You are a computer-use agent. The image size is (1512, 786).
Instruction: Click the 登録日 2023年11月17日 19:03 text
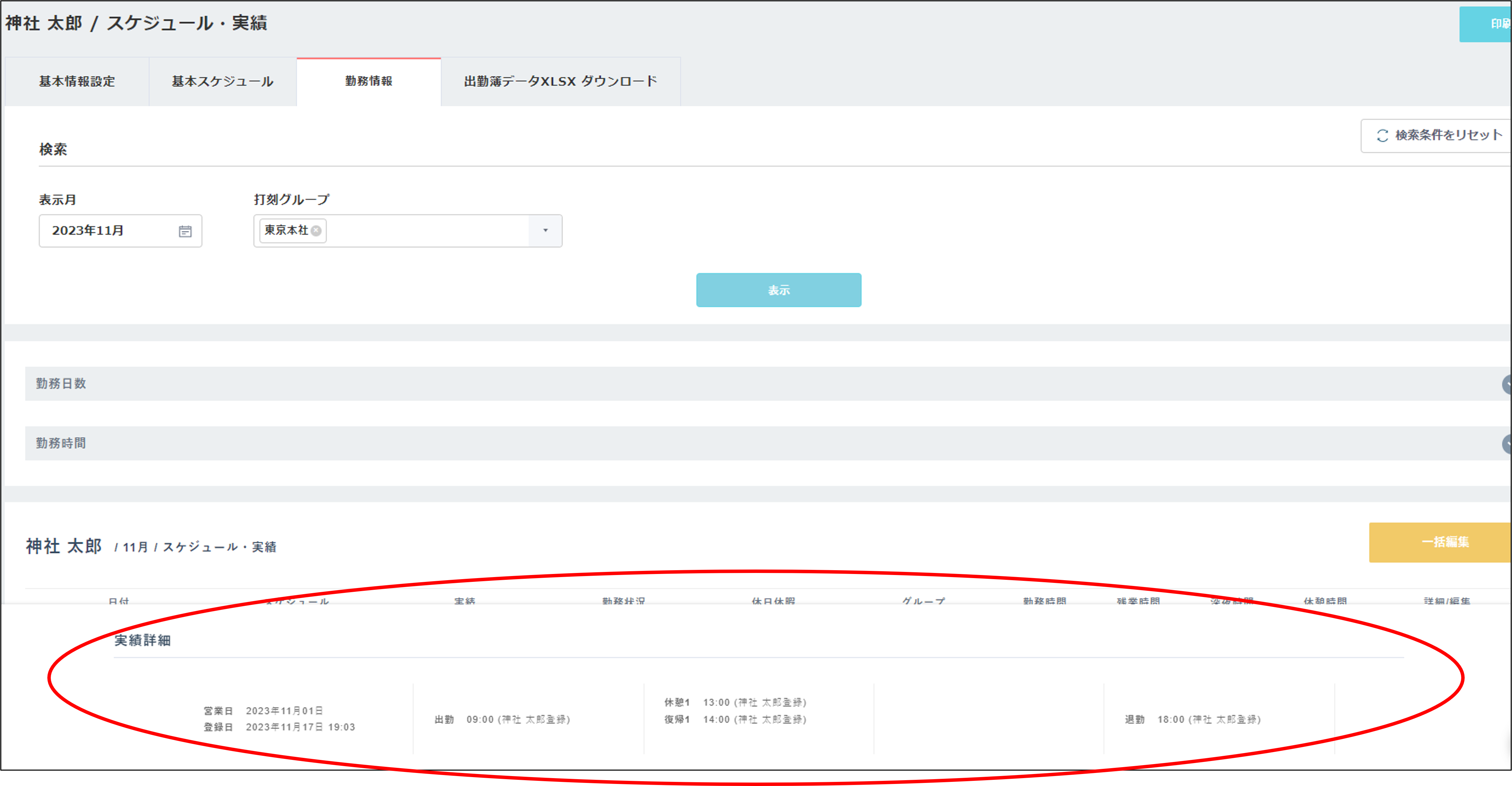[279, 727]
